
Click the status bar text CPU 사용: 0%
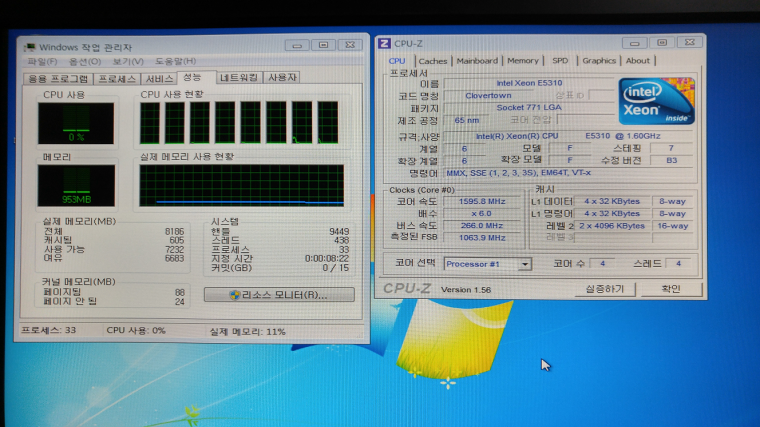pyautogui.click(x=136, y=330)
